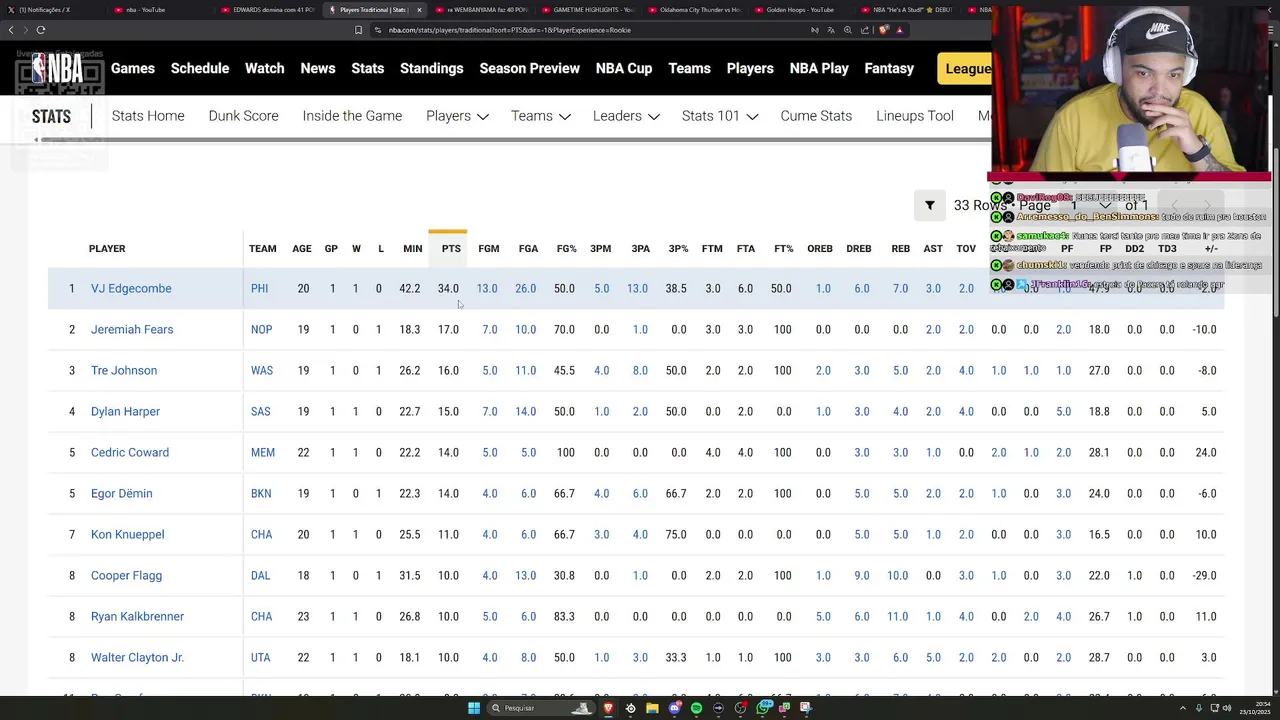The image size is (1280, 720).
Task: Open the Brave browser in the taskbar
Action: tap(608, 708)
